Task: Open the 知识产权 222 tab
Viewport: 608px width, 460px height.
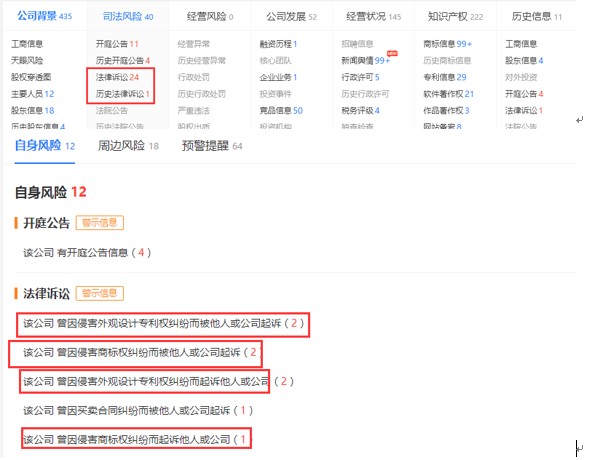Action: pyautogui.click(x=455, y=16)
